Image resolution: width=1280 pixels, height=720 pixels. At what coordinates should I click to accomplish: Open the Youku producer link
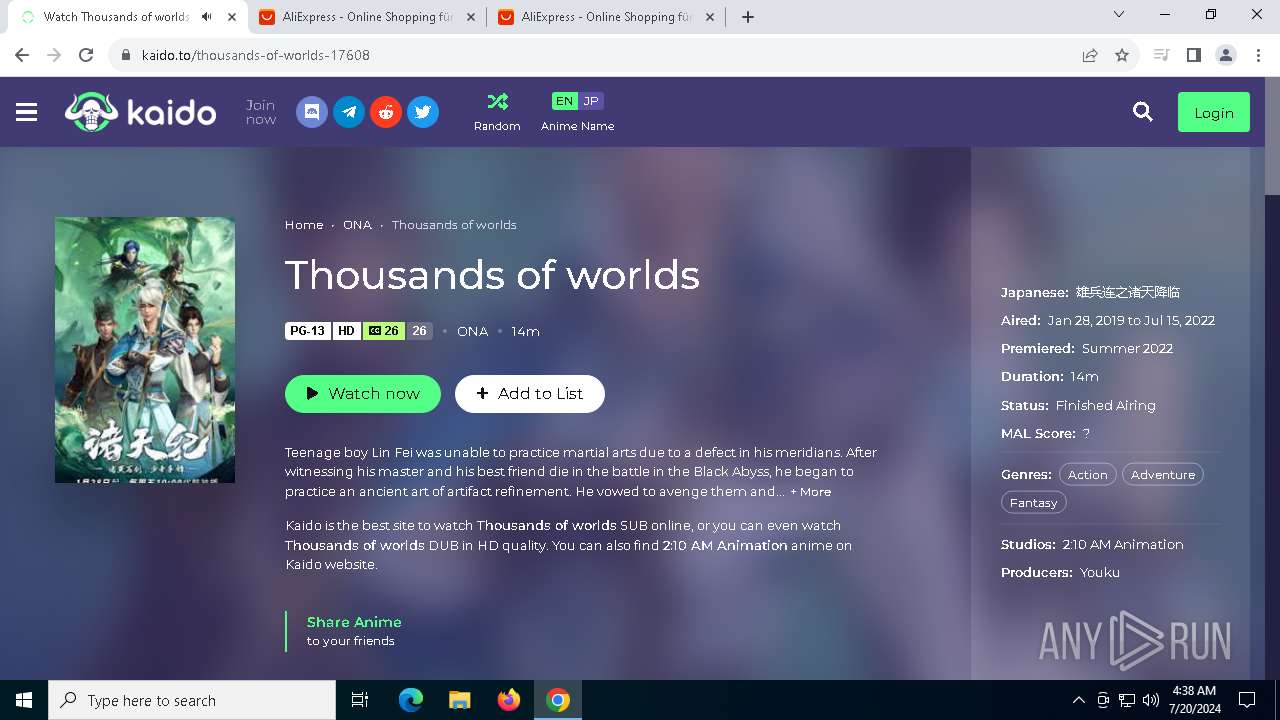coord(1100,572)
